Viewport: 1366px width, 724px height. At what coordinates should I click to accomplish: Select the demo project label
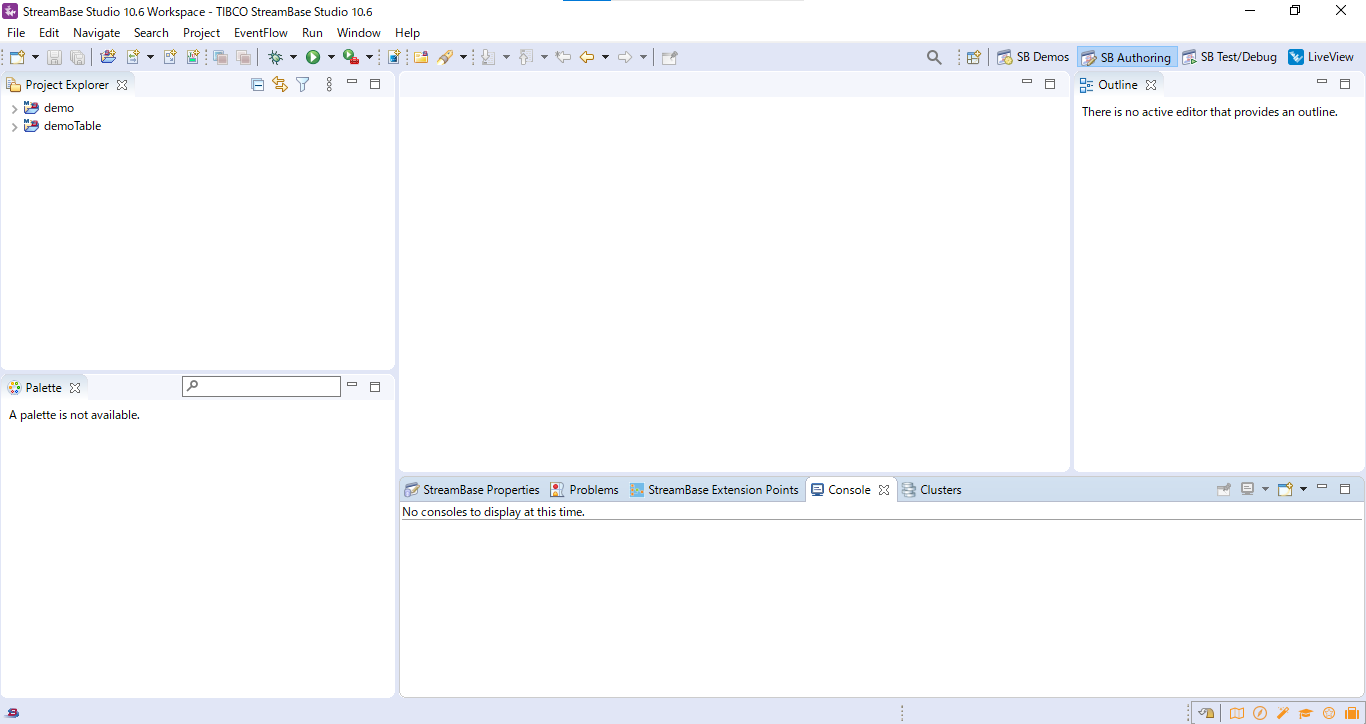59,108
